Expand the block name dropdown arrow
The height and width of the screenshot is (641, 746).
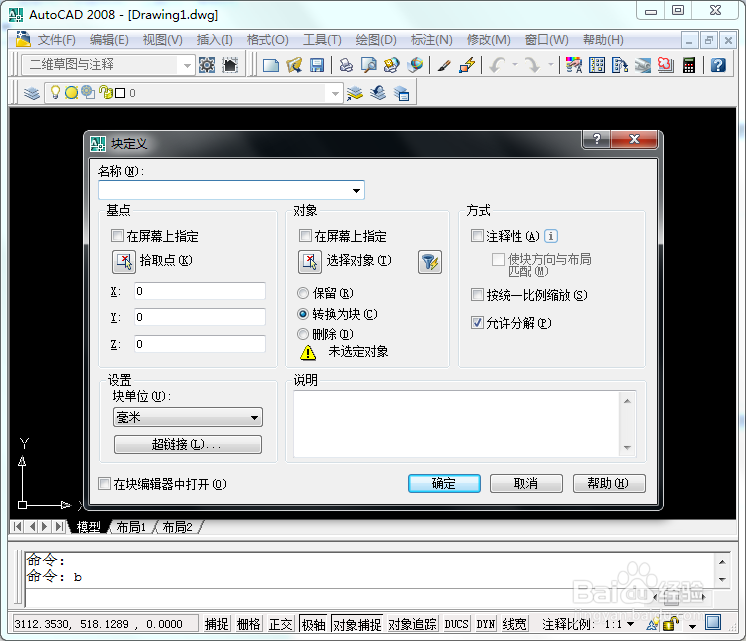point(356,190)
